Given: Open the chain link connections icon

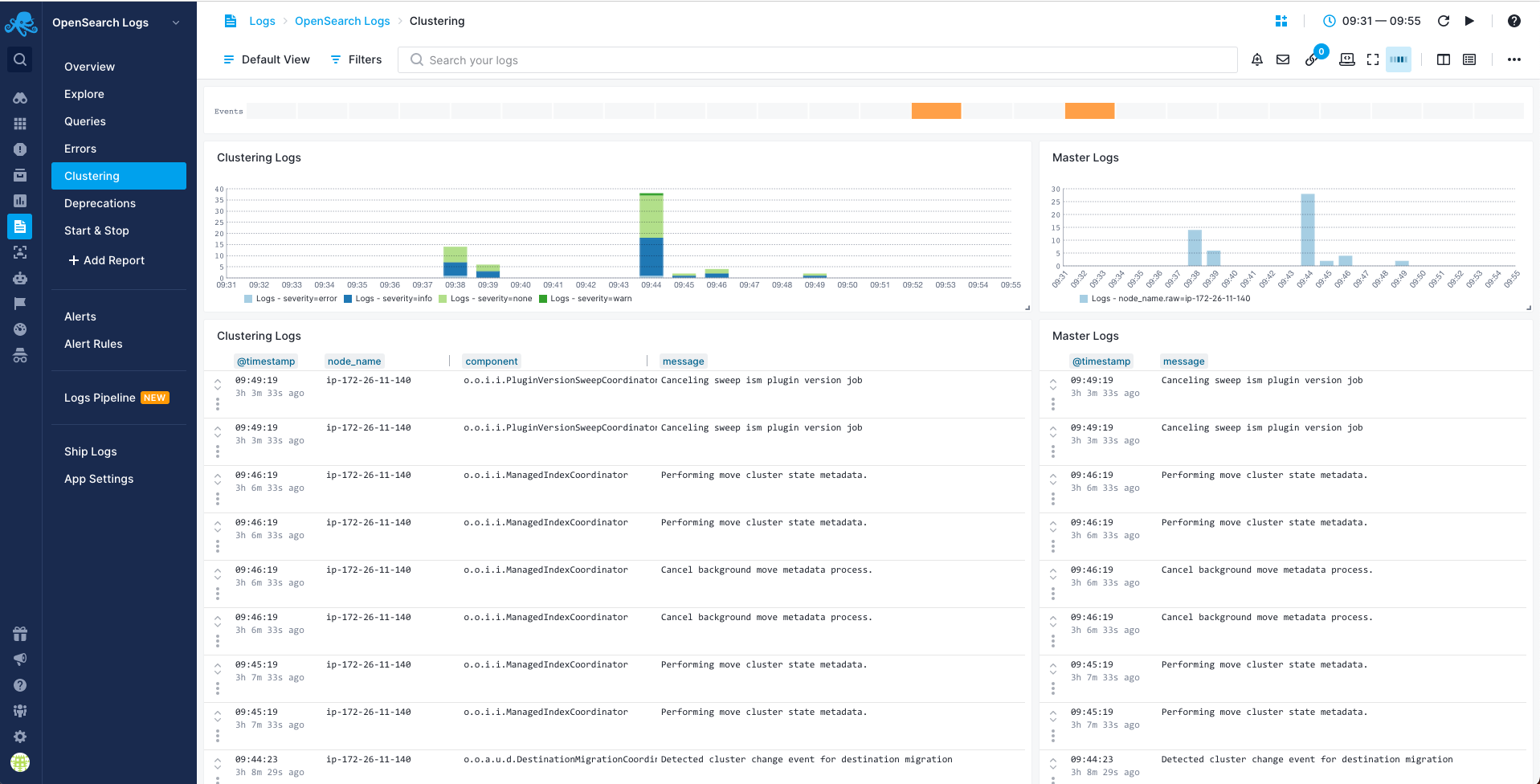Looking at the screenshot, I should click(x=1311, y=60).
